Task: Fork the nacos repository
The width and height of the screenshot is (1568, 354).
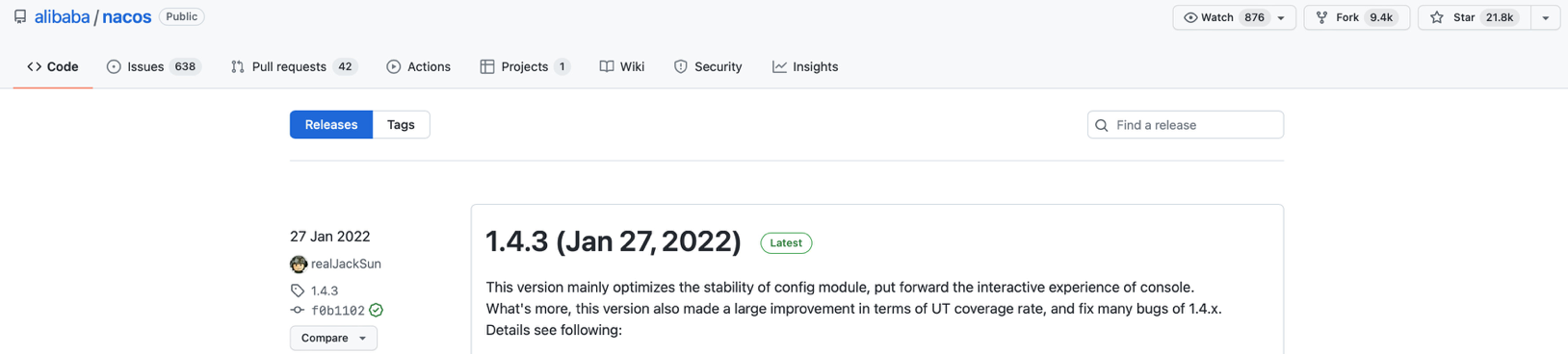Action: pyautogui.click(x=1356, y=17)
